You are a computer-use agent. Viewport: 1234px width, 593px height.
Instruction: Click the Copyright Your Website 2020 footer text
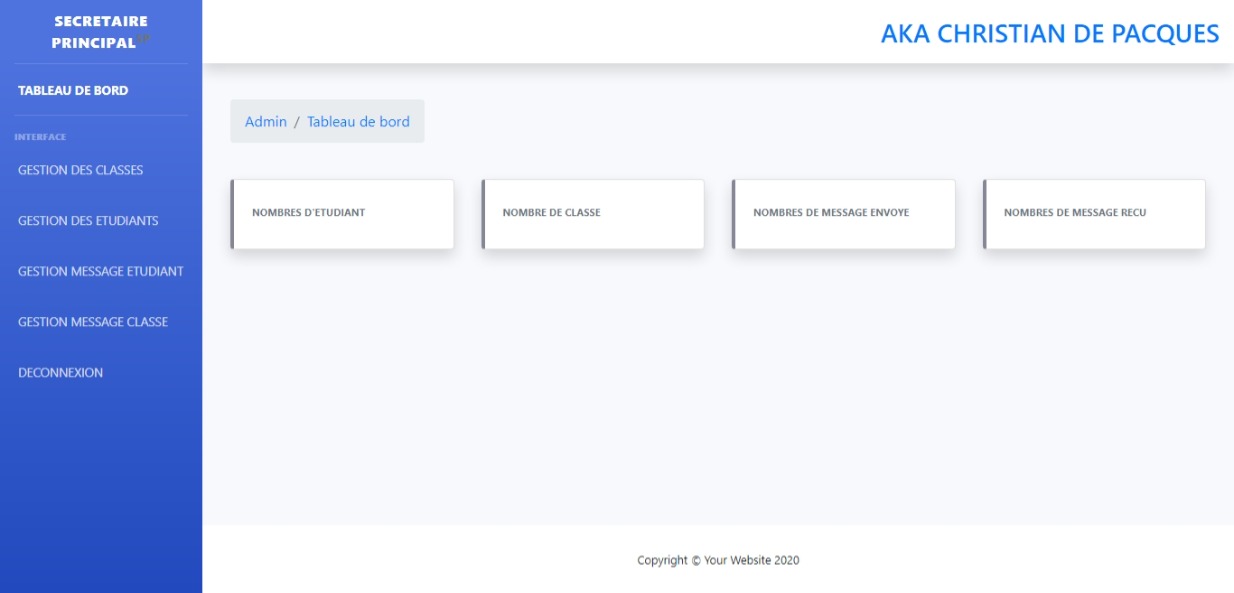718,560
